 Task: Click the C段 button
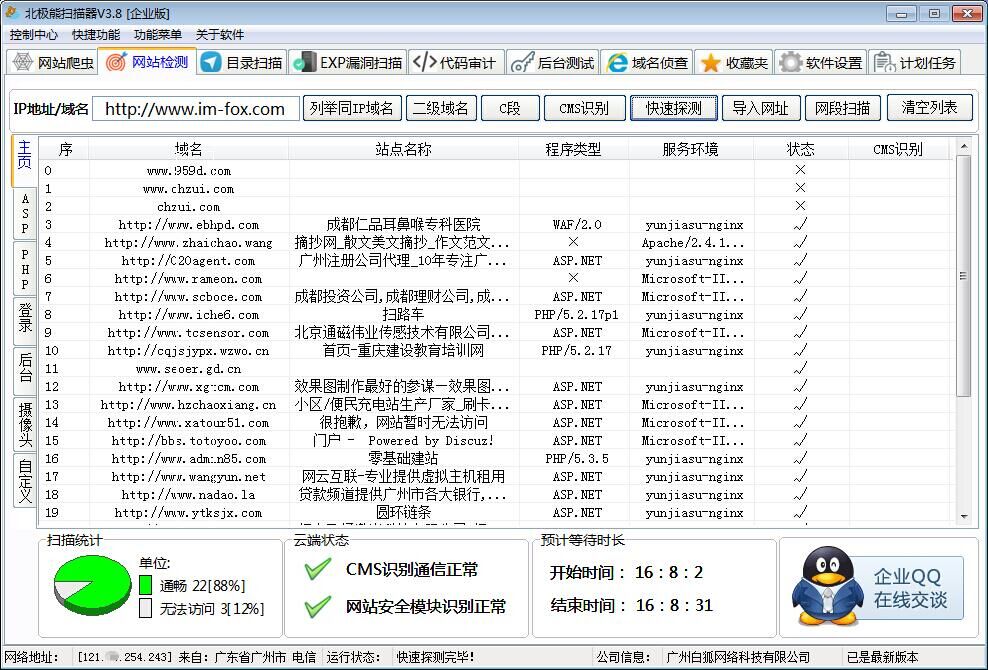click(510, 108)
